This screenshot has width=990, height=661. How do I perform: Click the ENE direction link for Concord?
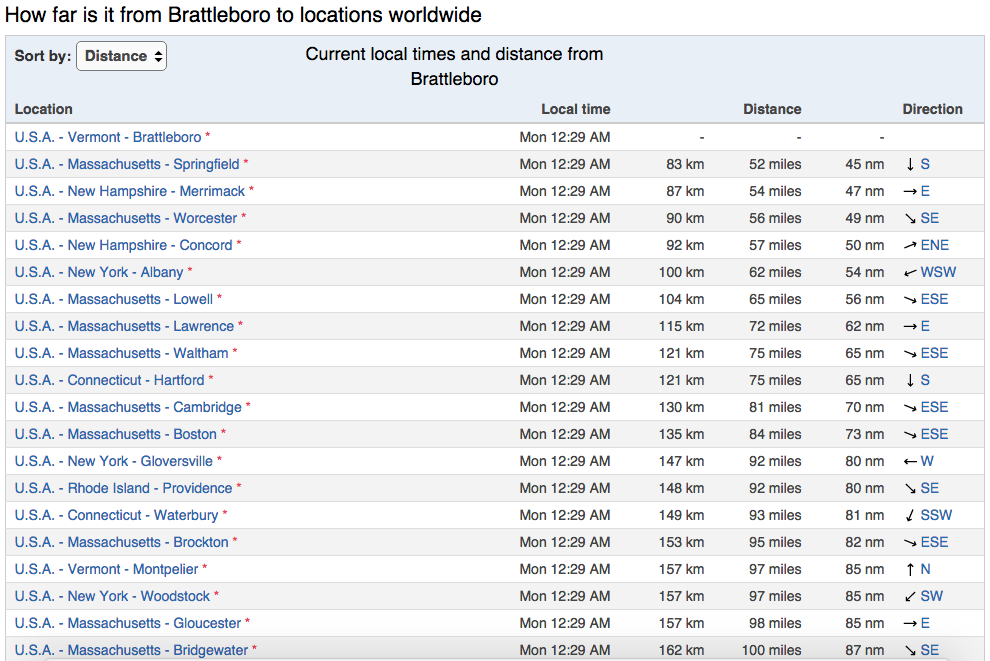click(x=935, y=245)
